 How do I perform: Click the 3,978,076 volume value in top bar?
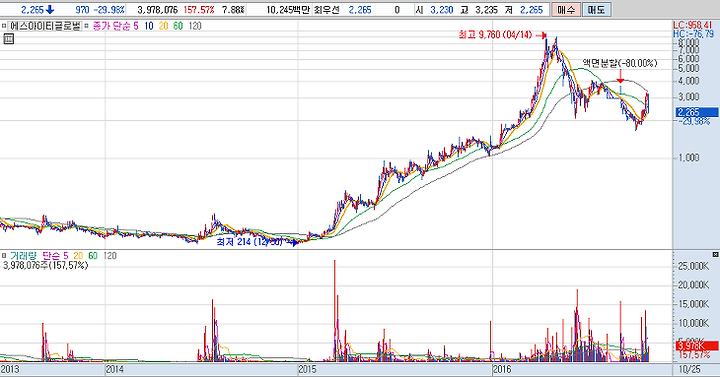point(158,10)
